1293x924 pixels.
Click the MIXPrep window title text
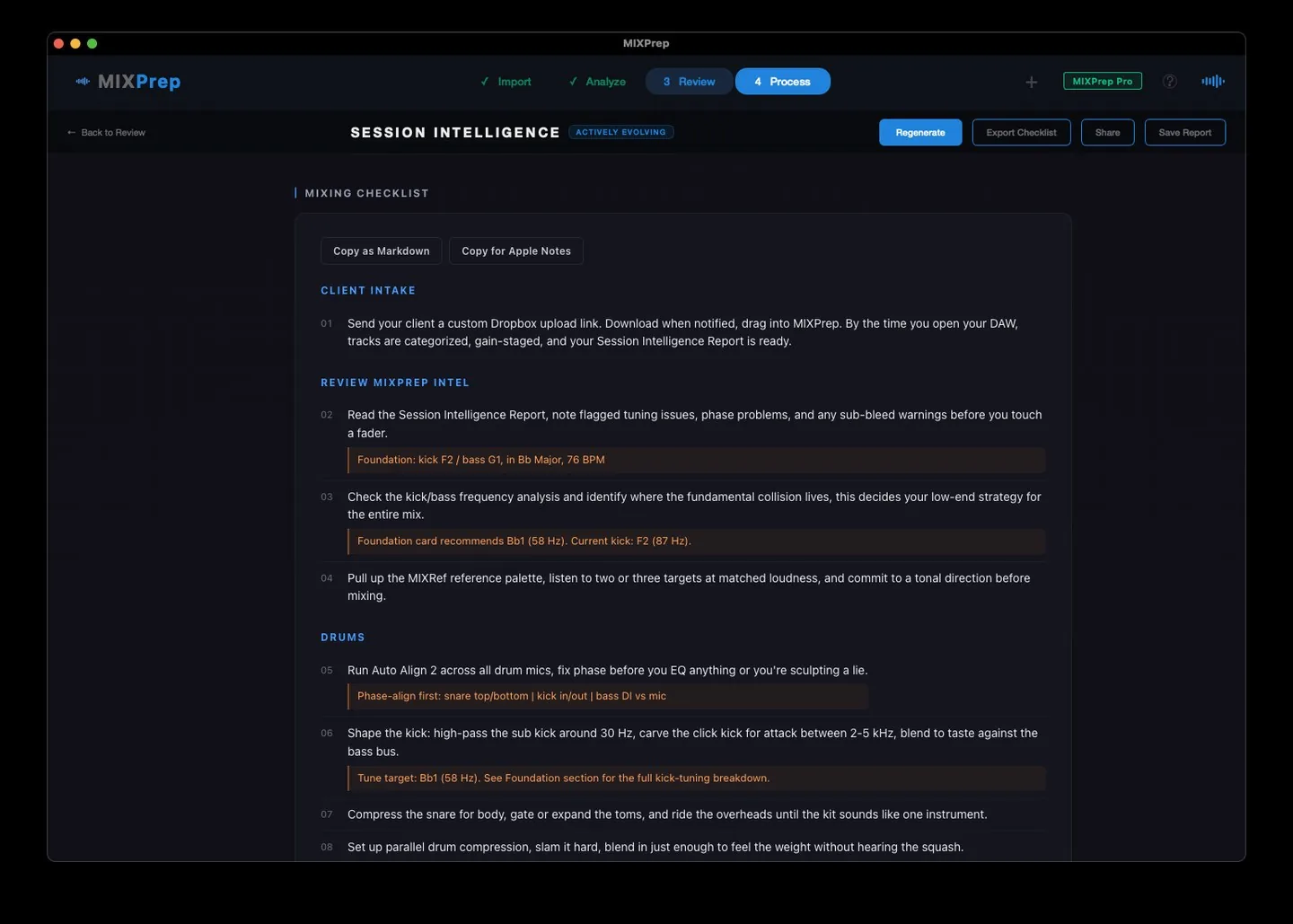click(x=646, y=43)
